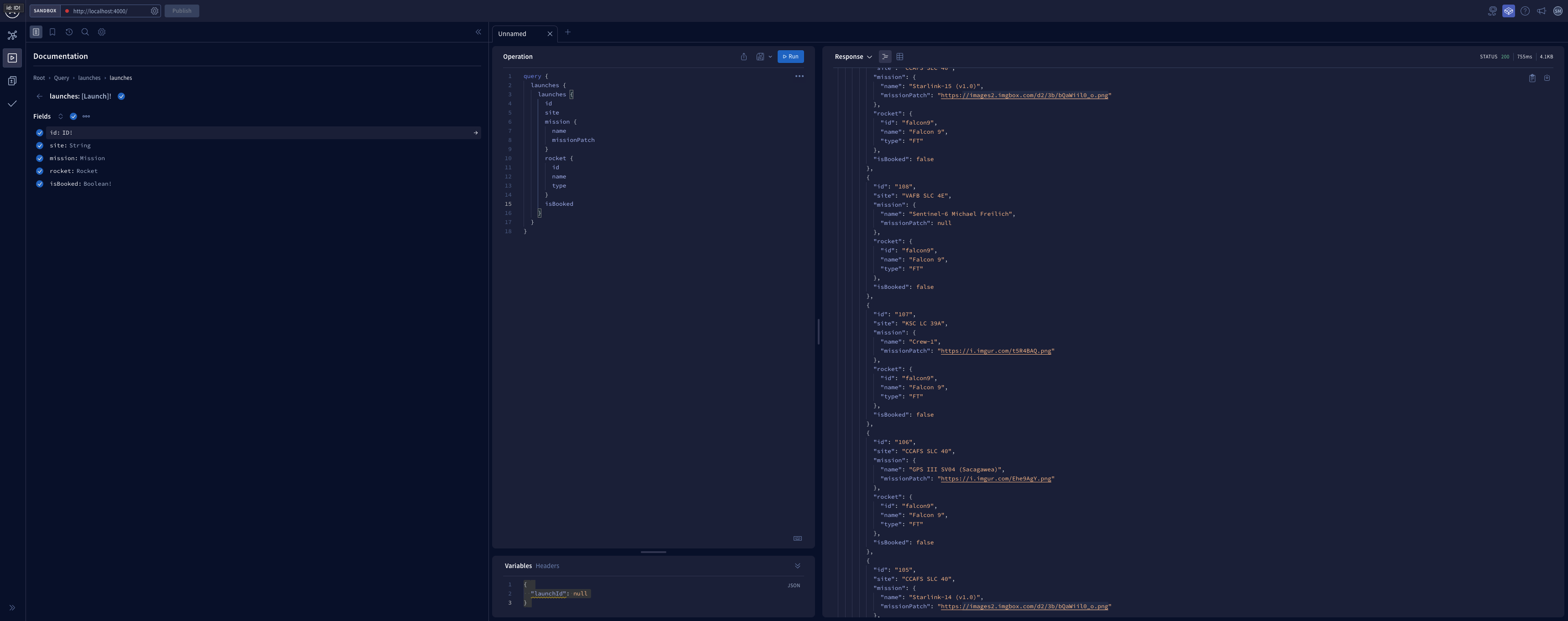Viewport: 1568px width, 621px height.
Task: Open the Crew-1 mission patch imgur link
Action: click(995, 351)
